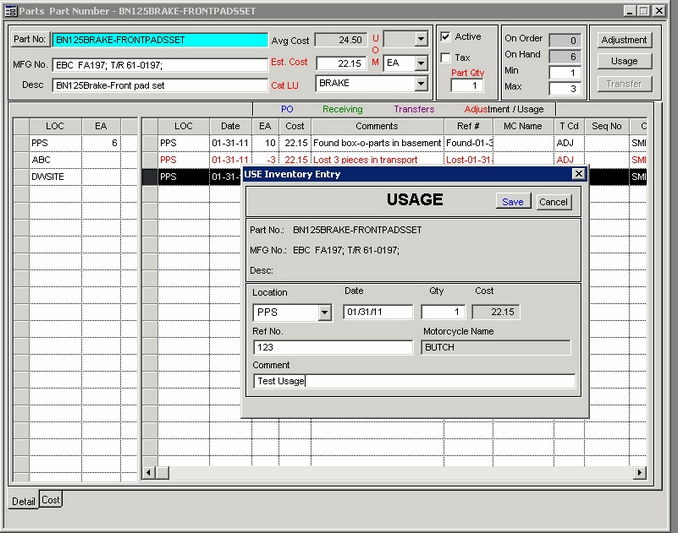Click the Adjustment button
The height and width of the screenshot is (533, 678).
(x=624, y=41)
